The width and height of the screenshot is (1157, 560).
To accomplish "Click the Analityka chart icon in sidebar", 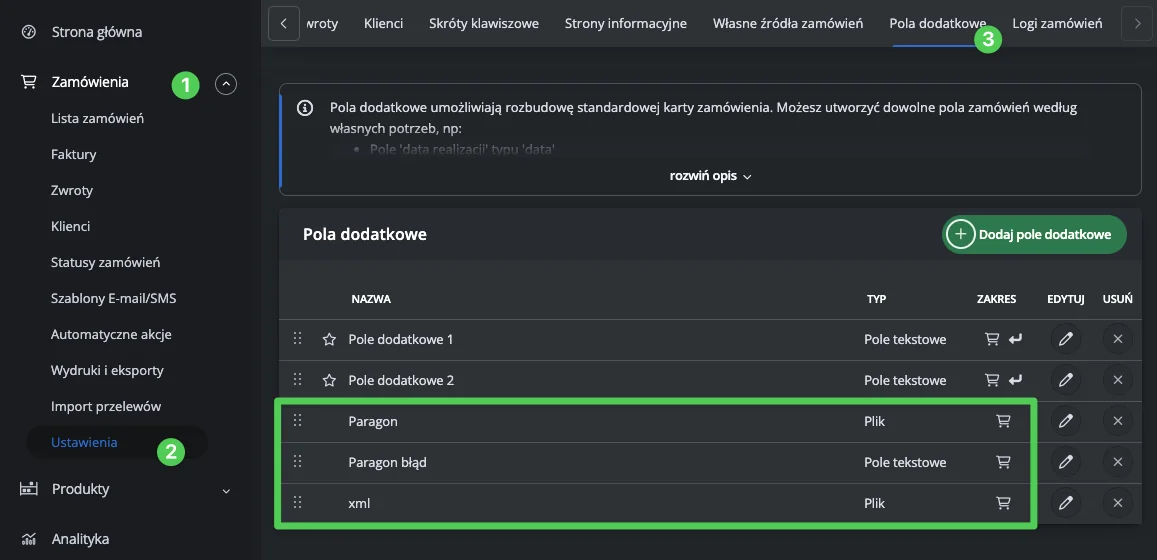I will pyautogui.click(x=29, y=539).
